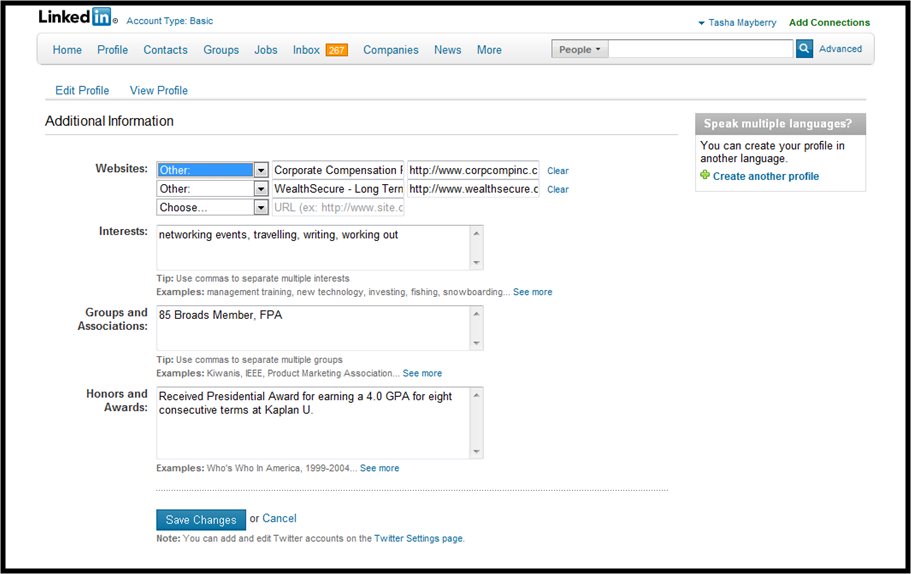Click the Interests box scroll down arrow
The width and height of the screenshot is (911, 574).
tap(476, 263)
